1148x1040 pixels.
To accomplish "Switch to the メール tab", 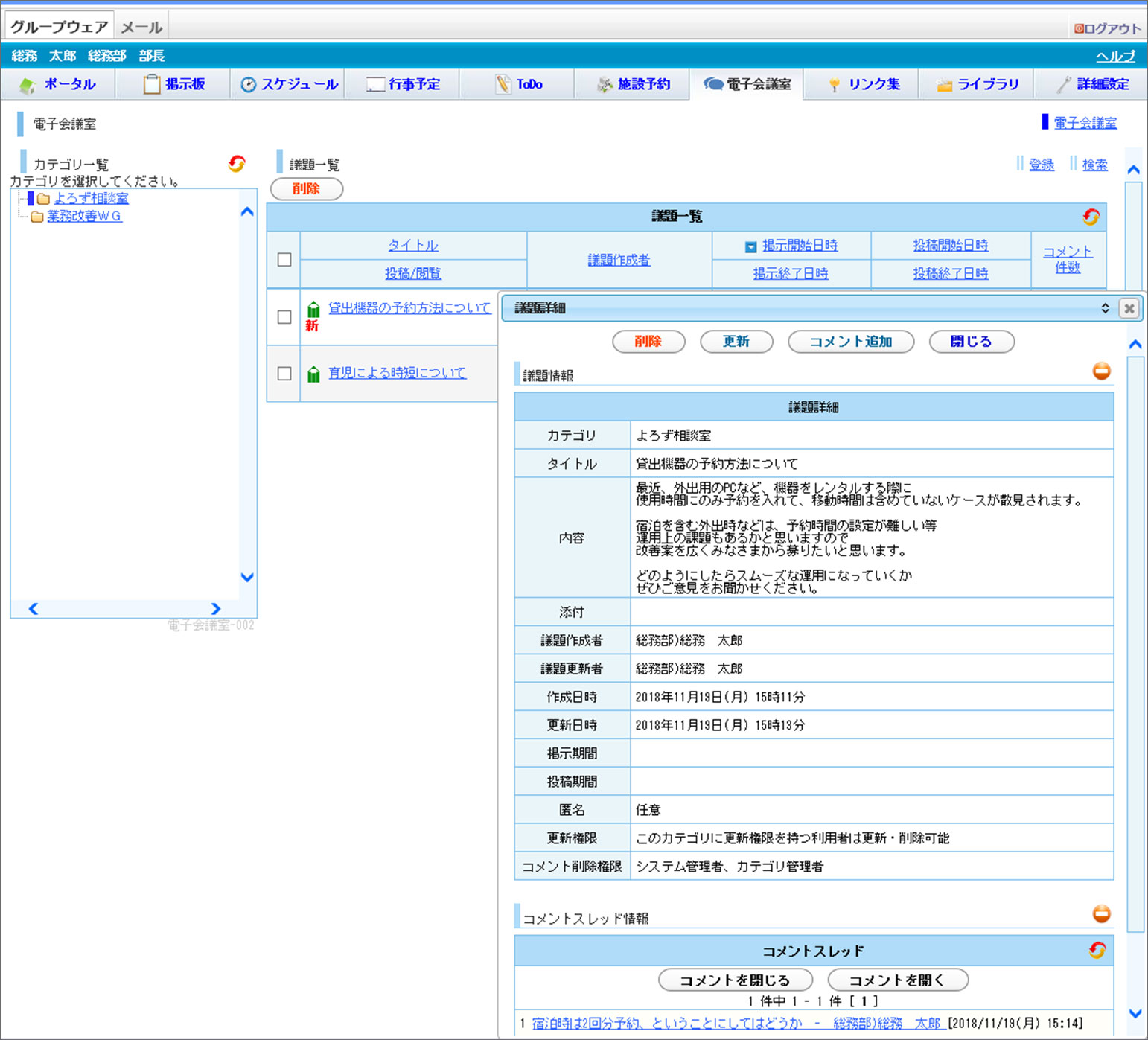I will pos(141,24).
